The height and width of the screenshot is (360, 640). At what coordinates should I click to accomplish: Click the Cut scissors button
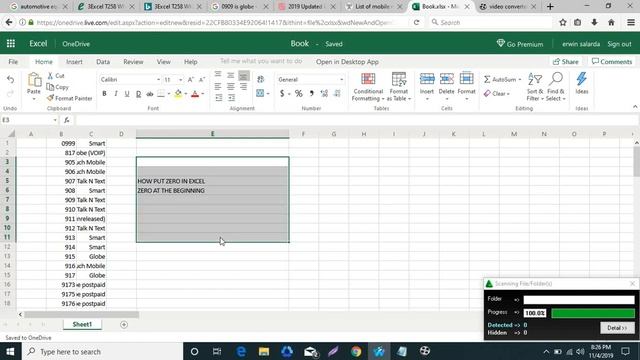[x=56, y=76]
